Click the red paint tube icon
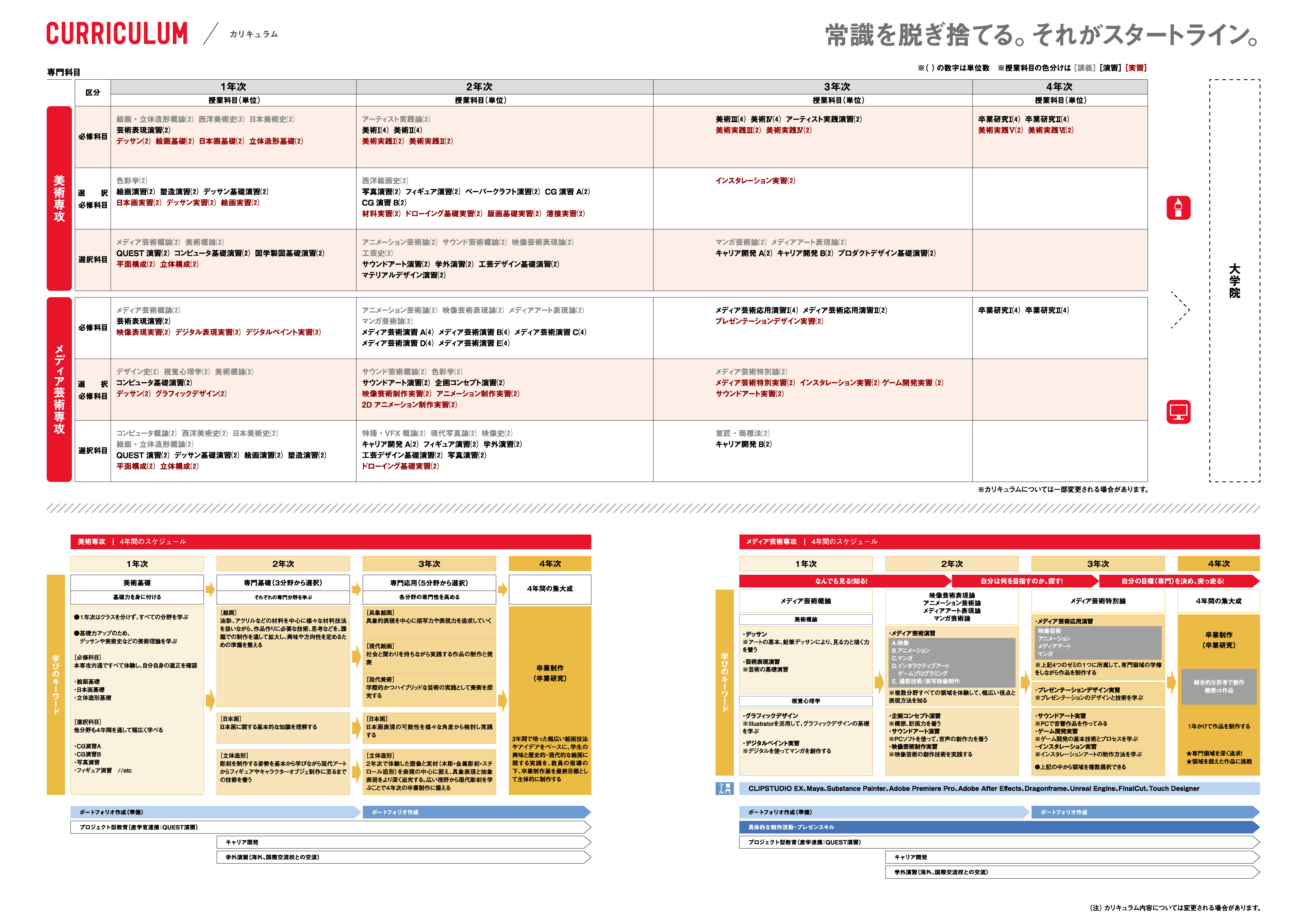Screen dimensions: 1307x924 pos(1178,208)
